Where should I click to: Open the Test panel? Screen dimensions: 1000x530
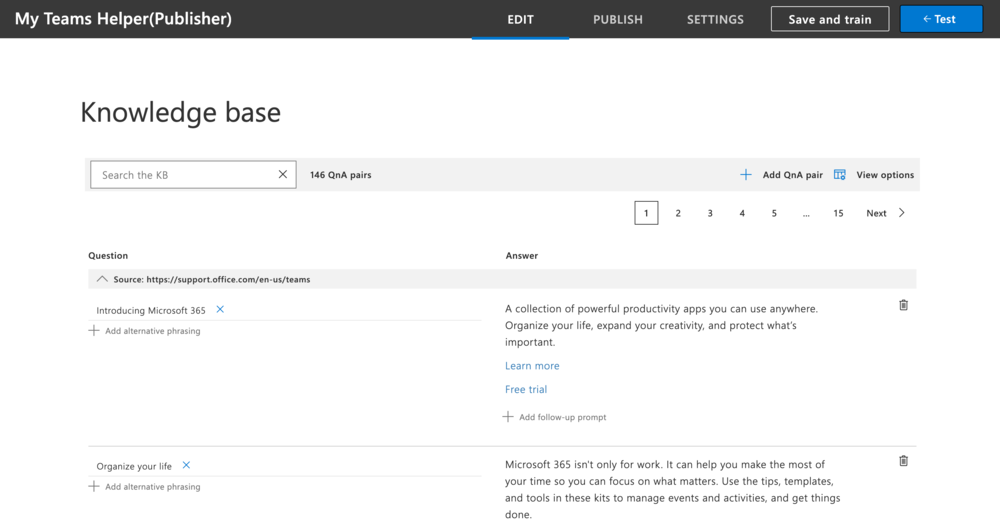(941, 19)
